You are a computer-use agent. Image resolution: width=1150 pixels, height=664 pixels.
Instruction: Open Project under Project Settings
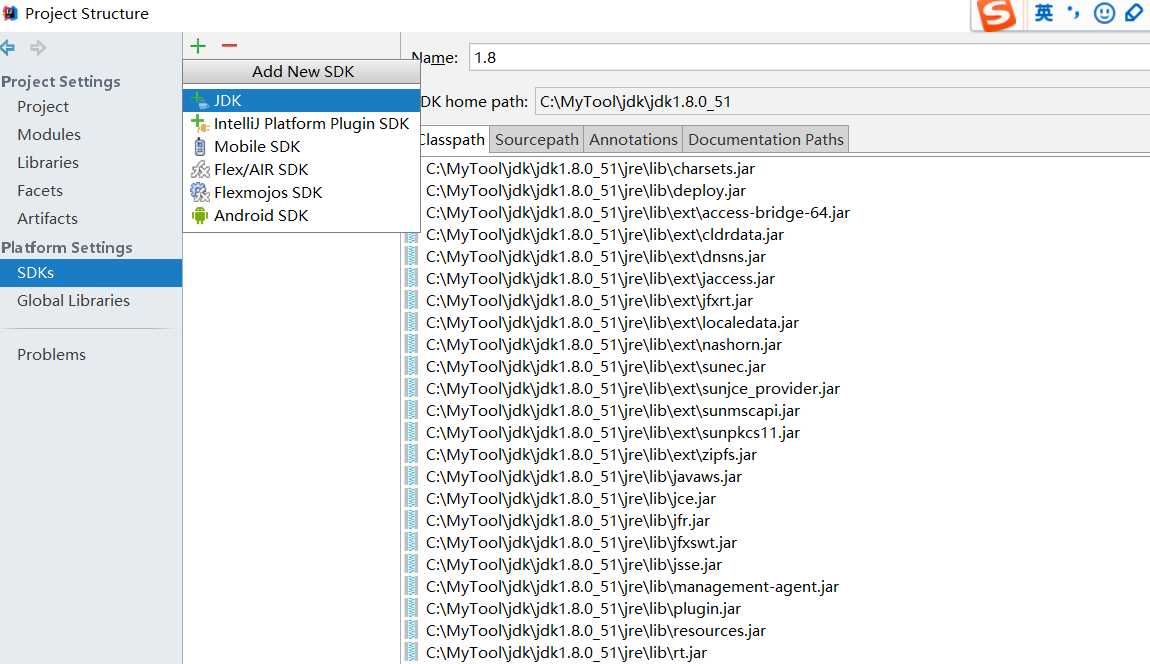pos(43,106)
